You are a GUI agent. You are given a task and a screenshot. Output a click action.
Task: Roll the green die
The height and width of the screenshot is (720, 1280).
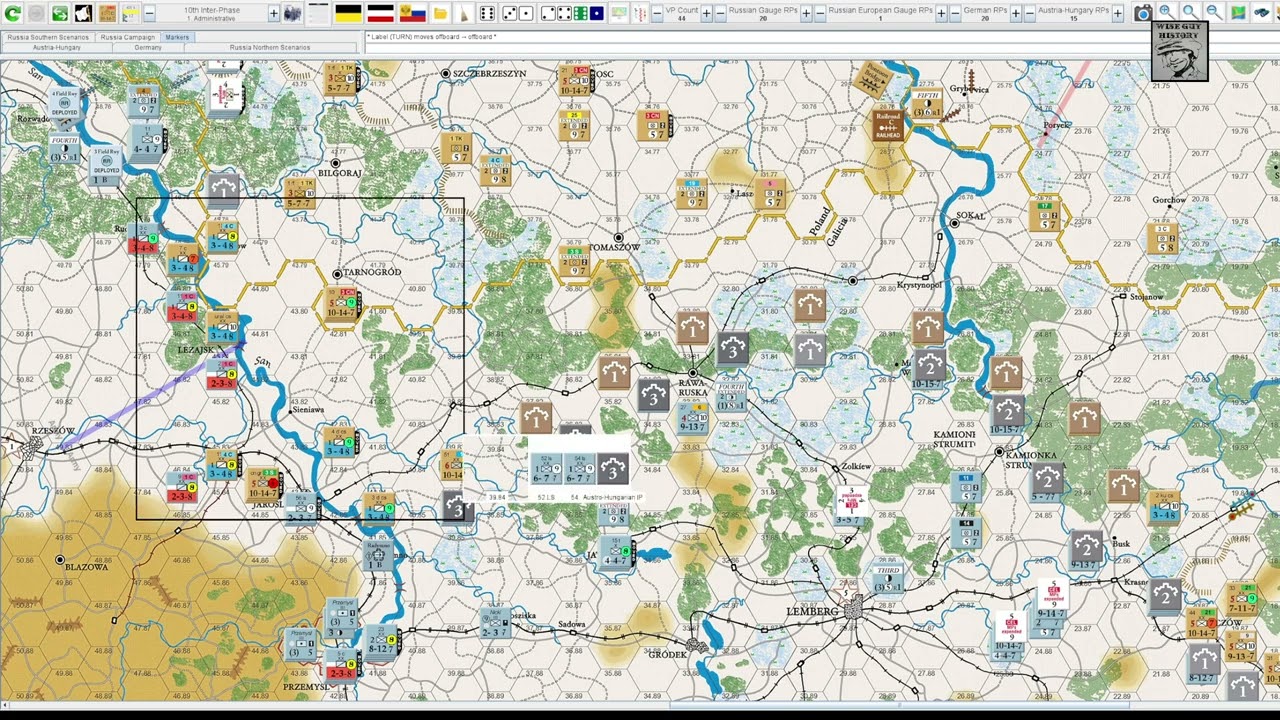click(582, 13)
